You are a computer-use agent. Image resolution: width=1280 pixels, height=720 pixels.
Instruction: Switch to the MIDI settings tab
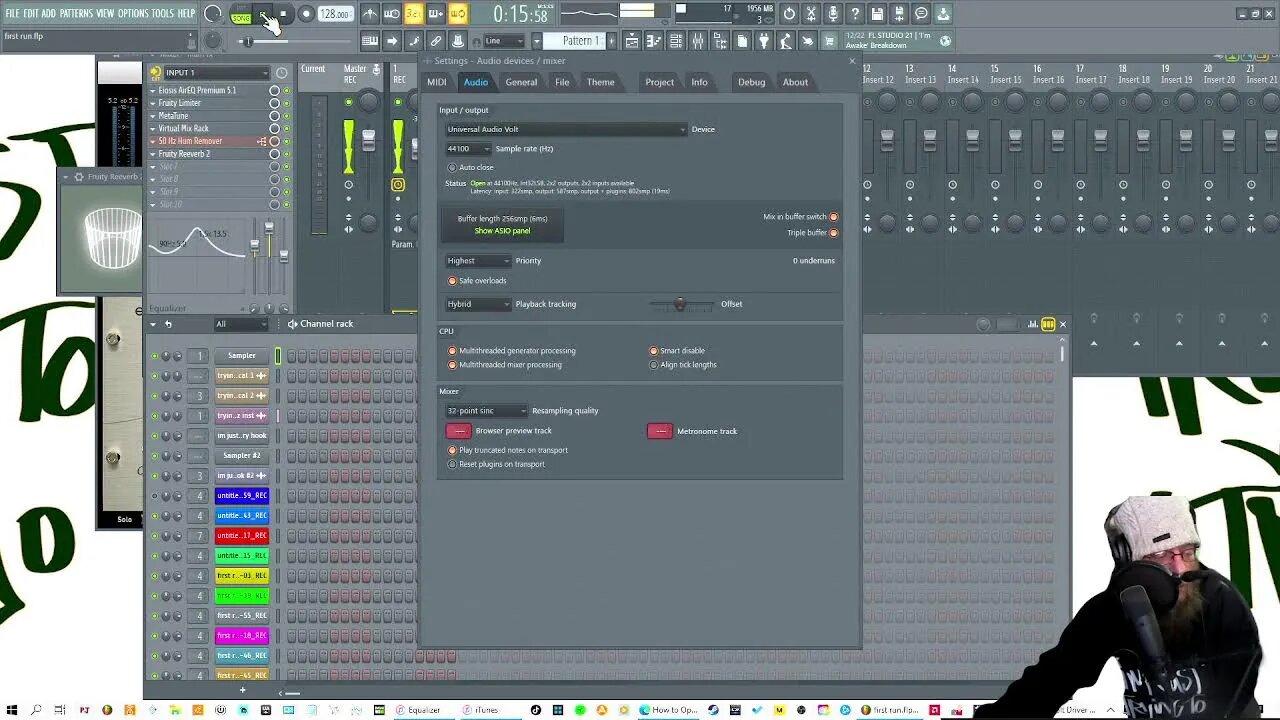(x=437, y=82)
